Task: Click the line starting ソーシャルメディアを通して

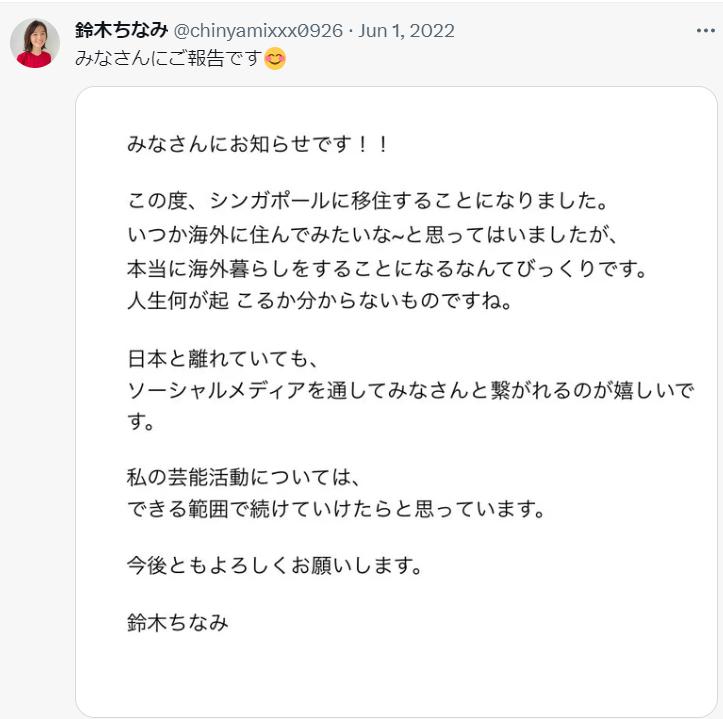Action: (410, 391)
